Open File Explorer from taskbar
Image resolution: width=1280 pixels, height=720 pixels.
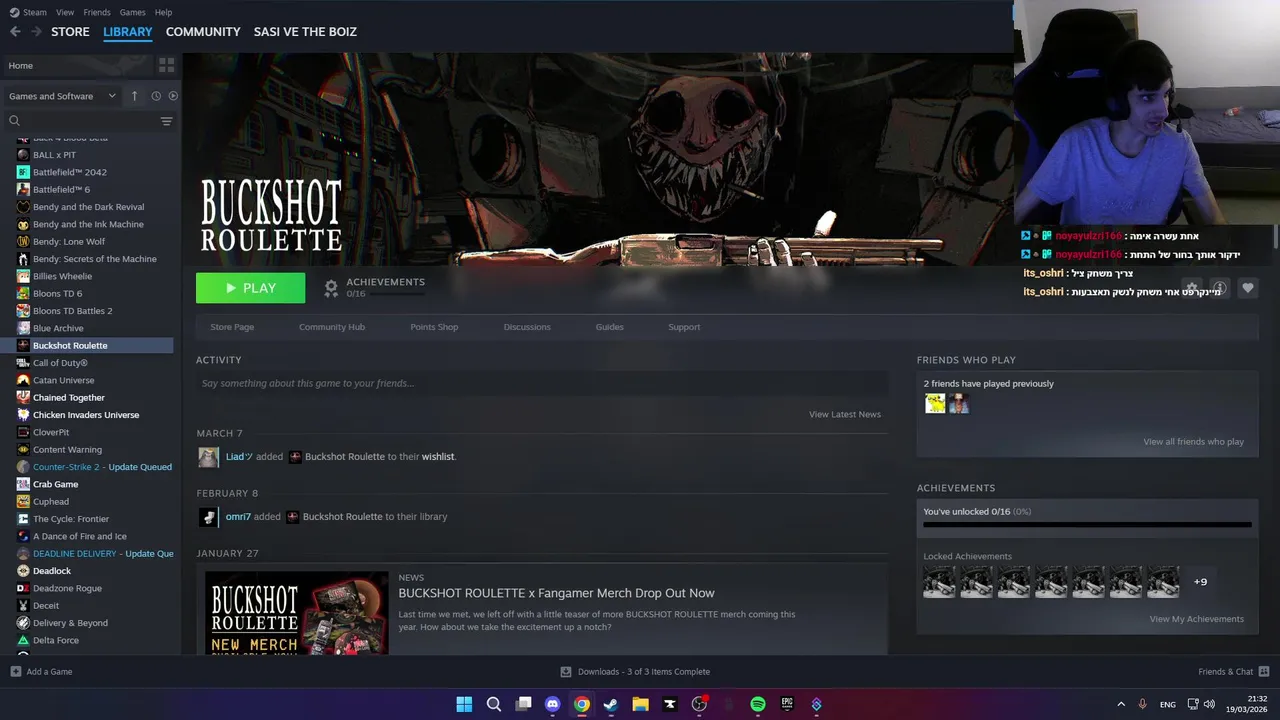640,704
